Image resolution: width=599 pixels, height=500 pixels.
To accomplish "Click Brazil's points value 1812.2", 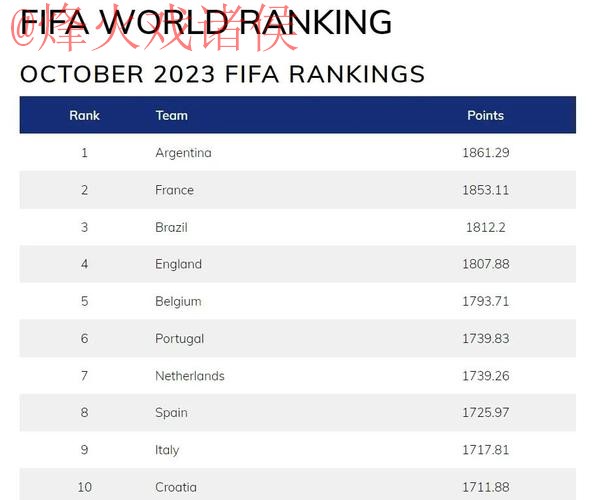I will click(x=486, y=227).
